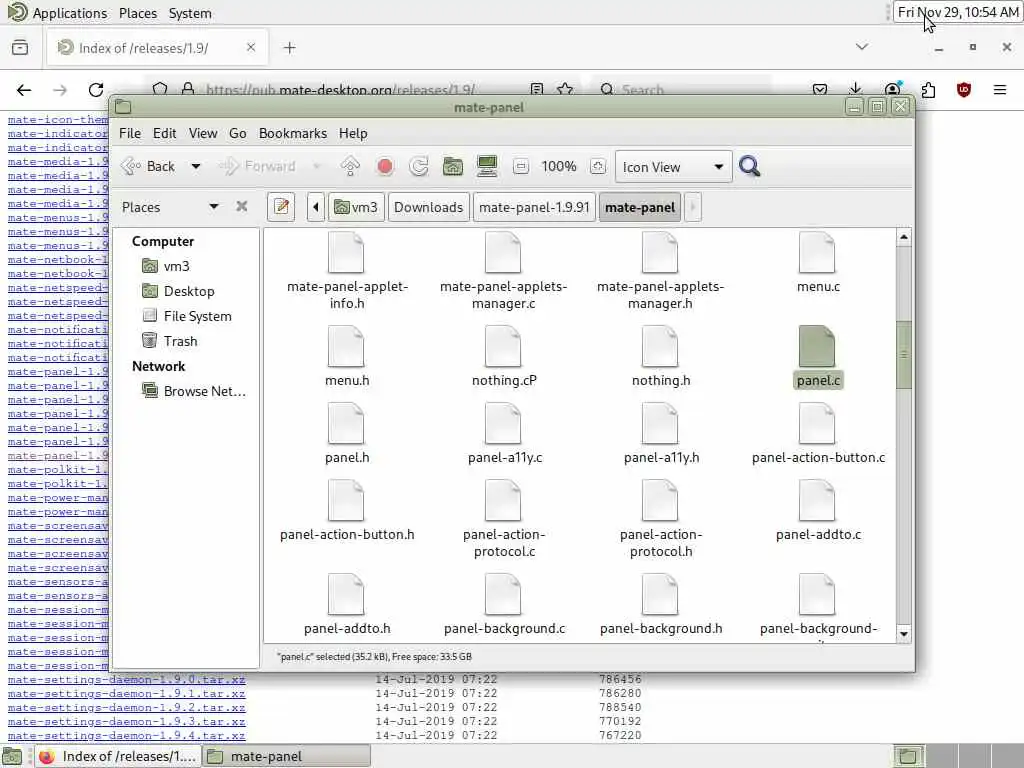Image resolution: width=1024 pixels, height=768 pixels.
Task: Close the Places sidebar with its X
Action: point(242,206)
